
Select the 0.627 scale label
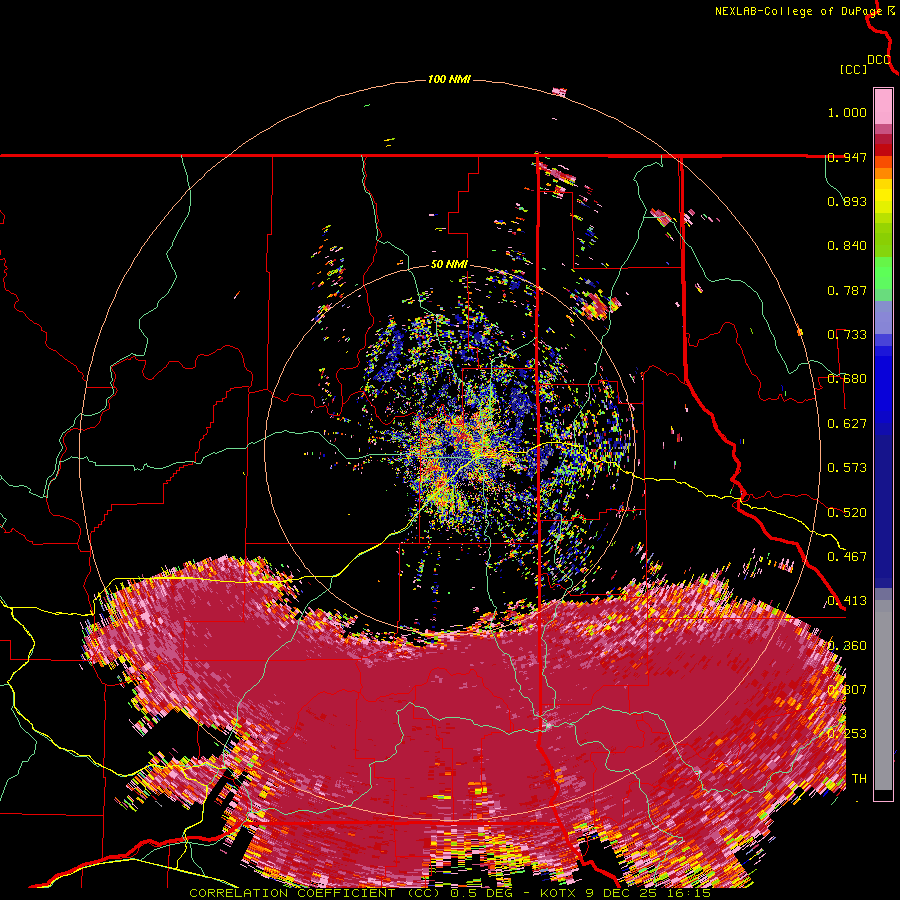pyautogui.click(x=847, y=424)
